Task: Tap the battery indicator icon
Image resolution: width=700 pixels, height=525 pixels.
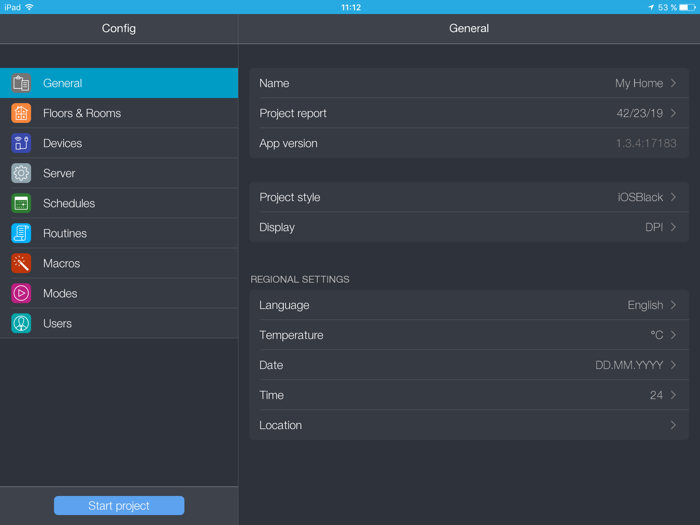Action: tap(688, 7)
